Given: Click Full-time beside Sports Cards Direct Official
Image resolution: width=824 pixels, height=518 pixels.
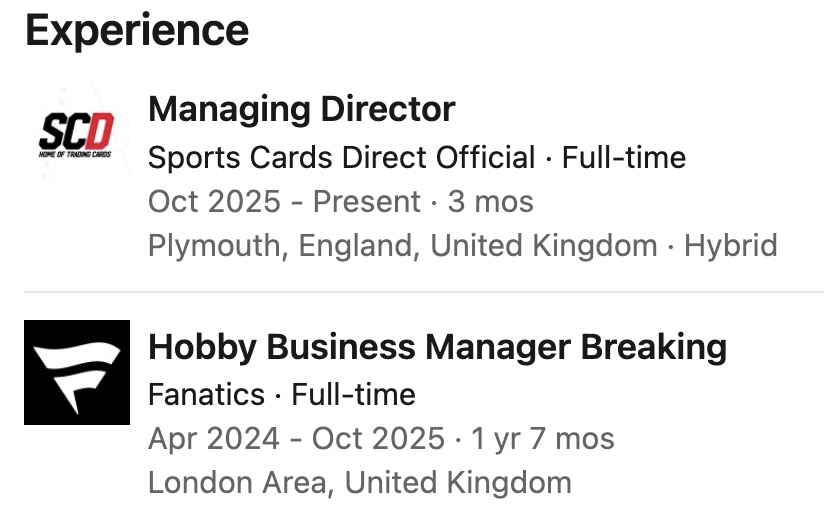Looking at the screenshot, I should coord(624,157).
